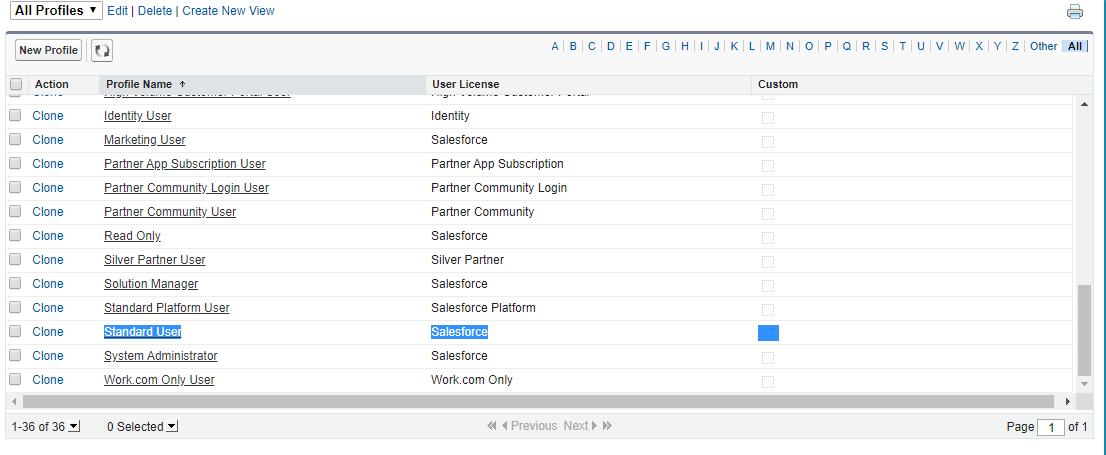Go to last page using double-right arrow
This screenshot has width=1106, height=455.
pyautogui.click(x=607, y=426)
